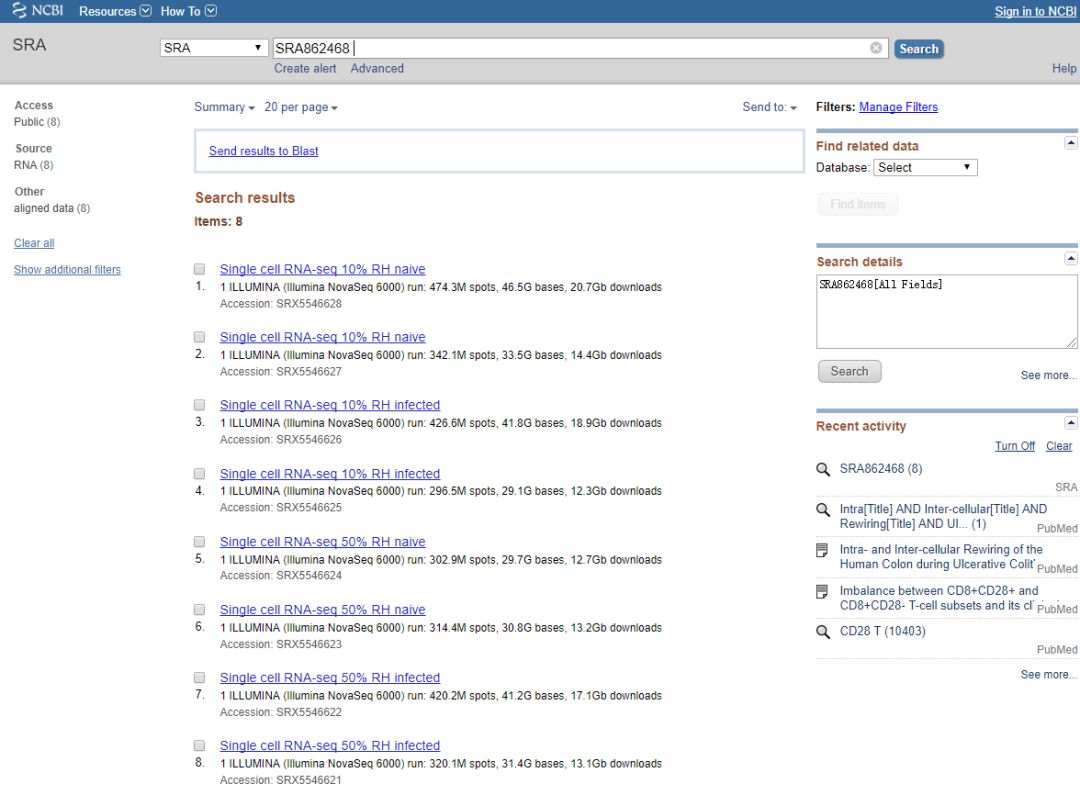Viewport: 1080px width, 795px height.
Task: Check result 8 with accession SRX5546621
Action: click(199, 745)
